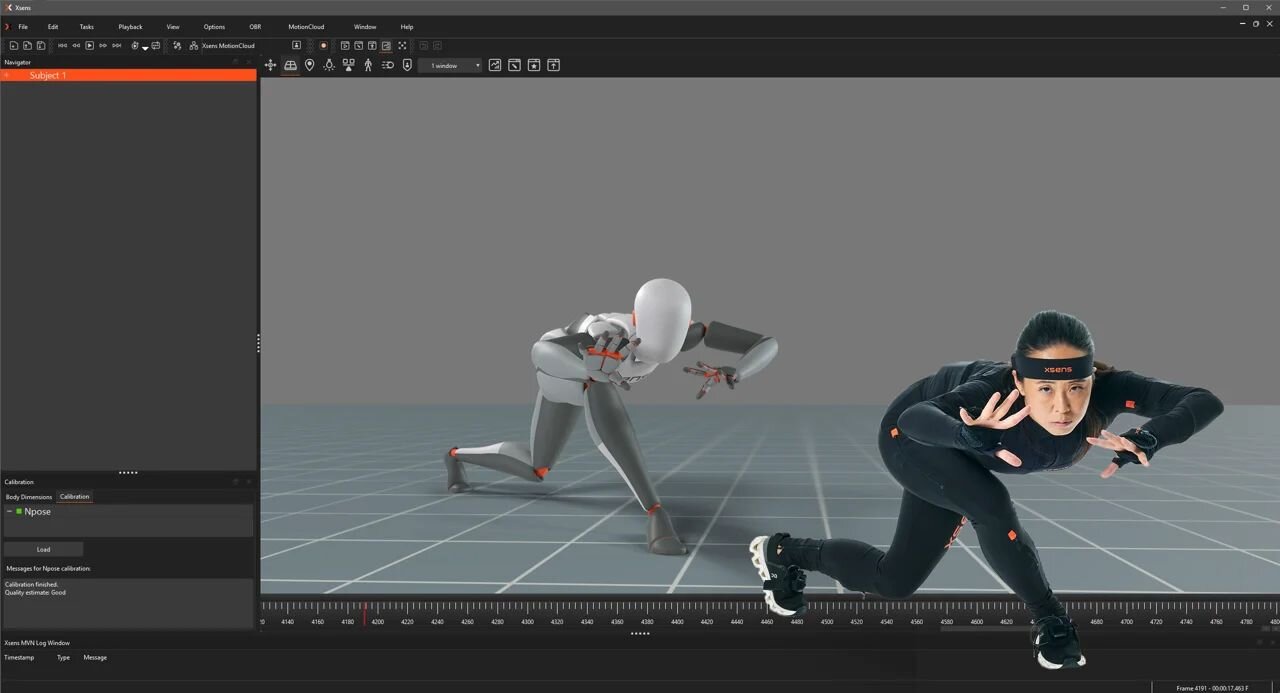Switch to the Body Dimensions tab

click(x=29, y=497)
